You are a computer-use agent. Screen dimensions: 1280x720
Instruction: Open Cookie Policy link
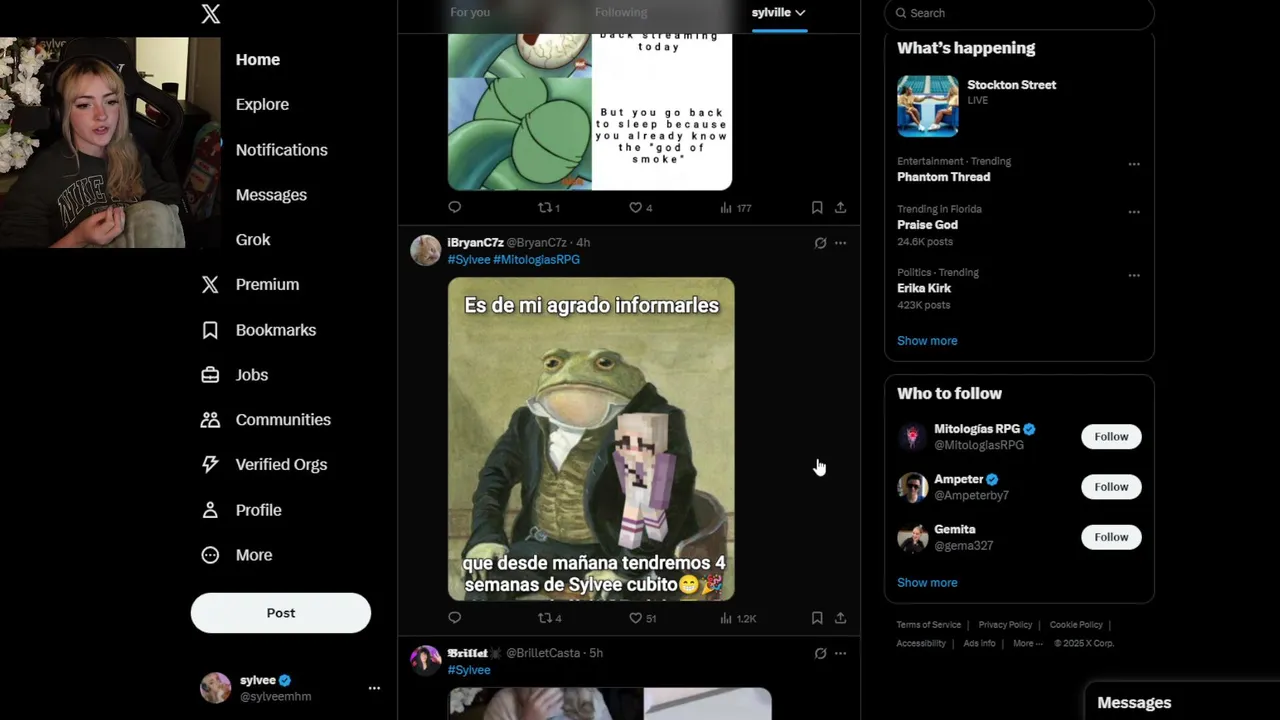(x=1076, y=625)
